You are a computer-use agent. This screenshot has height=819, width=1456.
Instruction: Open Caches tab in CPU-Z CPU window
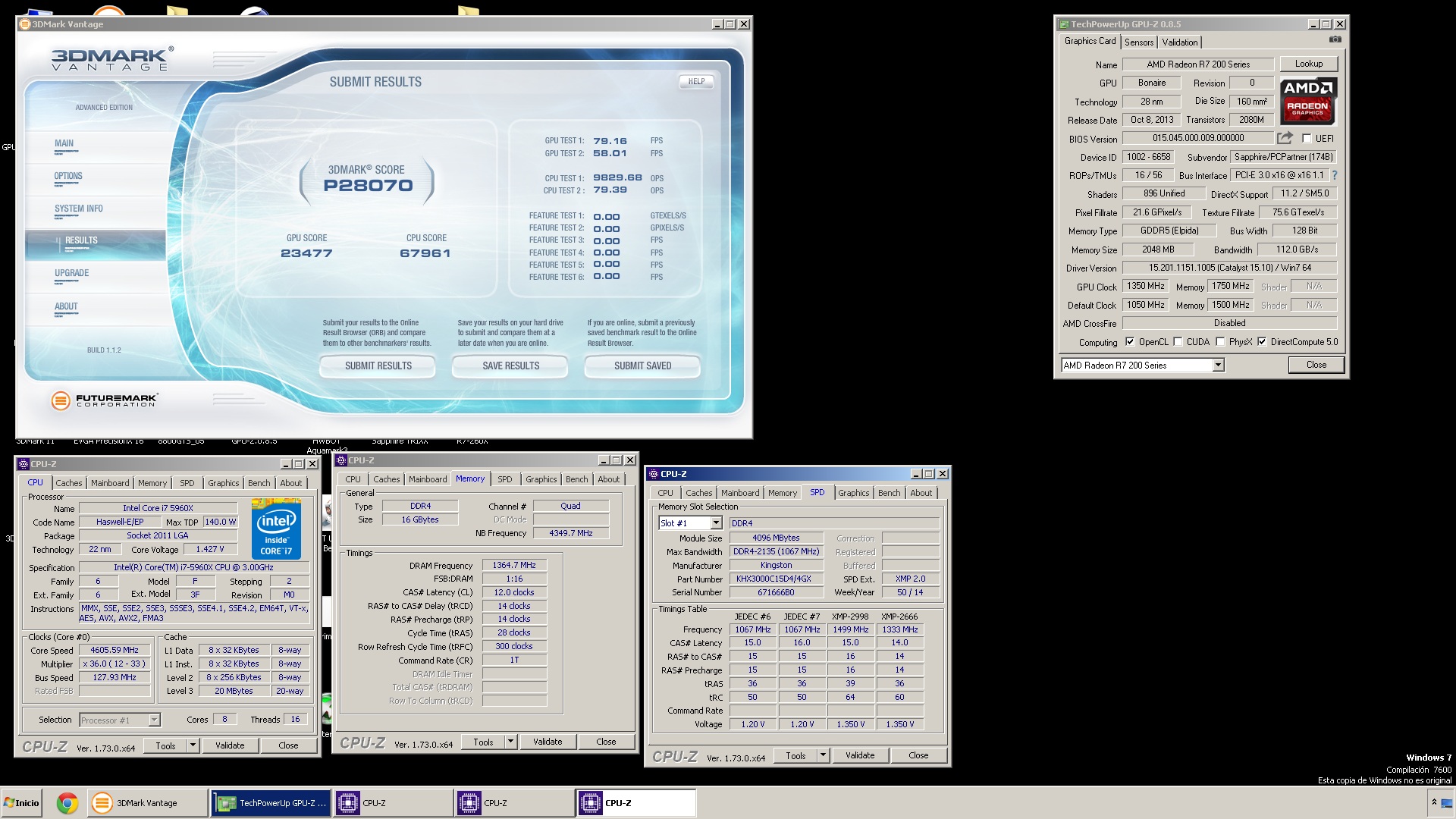coord(69,483)
